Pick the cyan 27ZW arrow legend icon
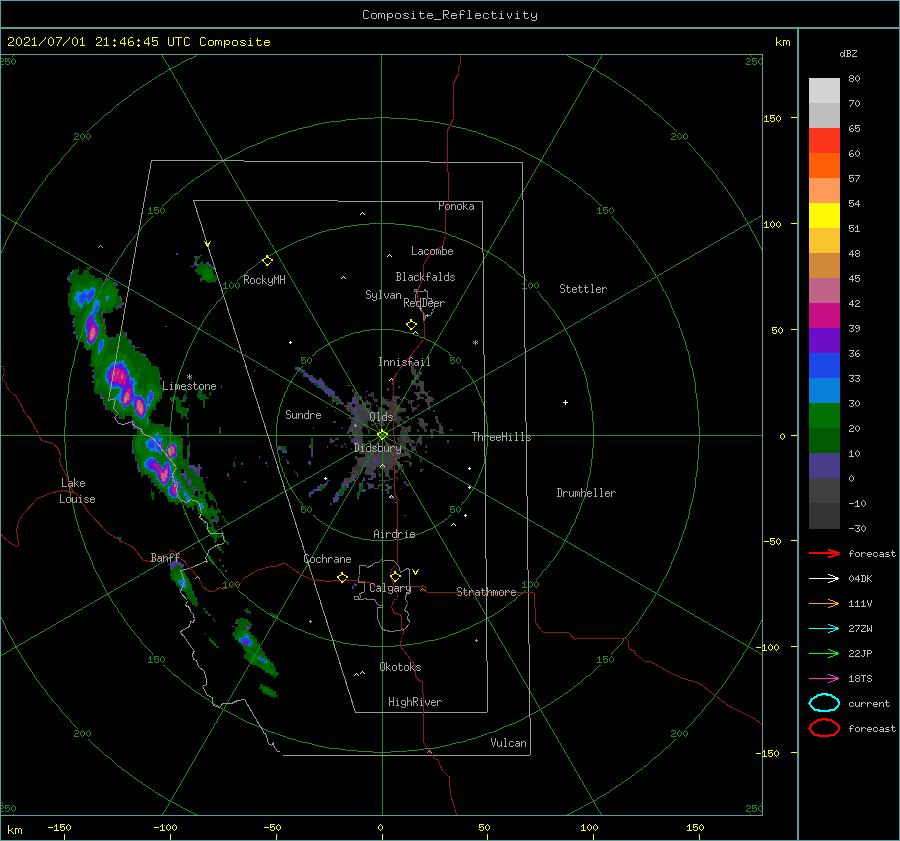Image resolution: width=900 pixels, height=841 pixels. (824, 629)
